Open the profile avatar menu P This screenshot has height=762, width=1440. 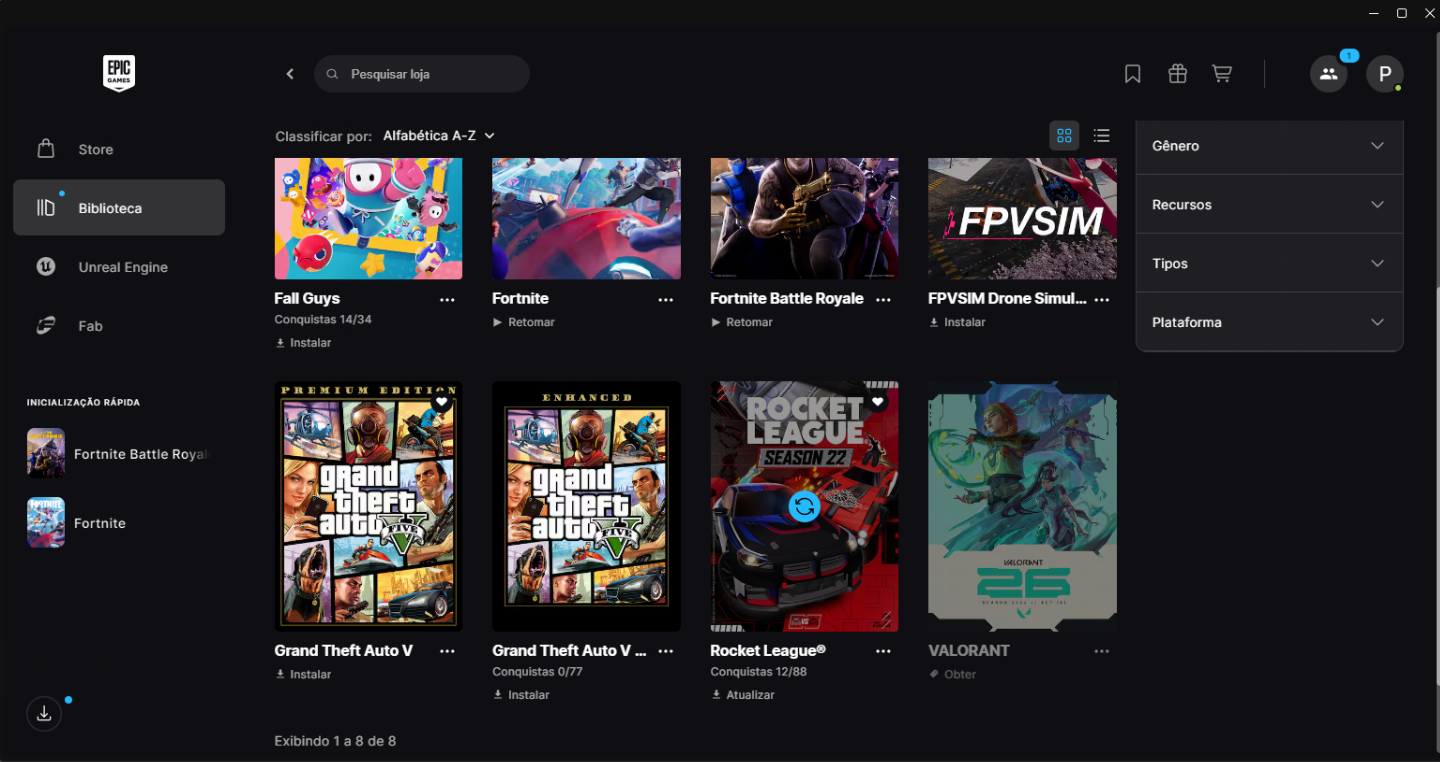(x=1385, y=74)
